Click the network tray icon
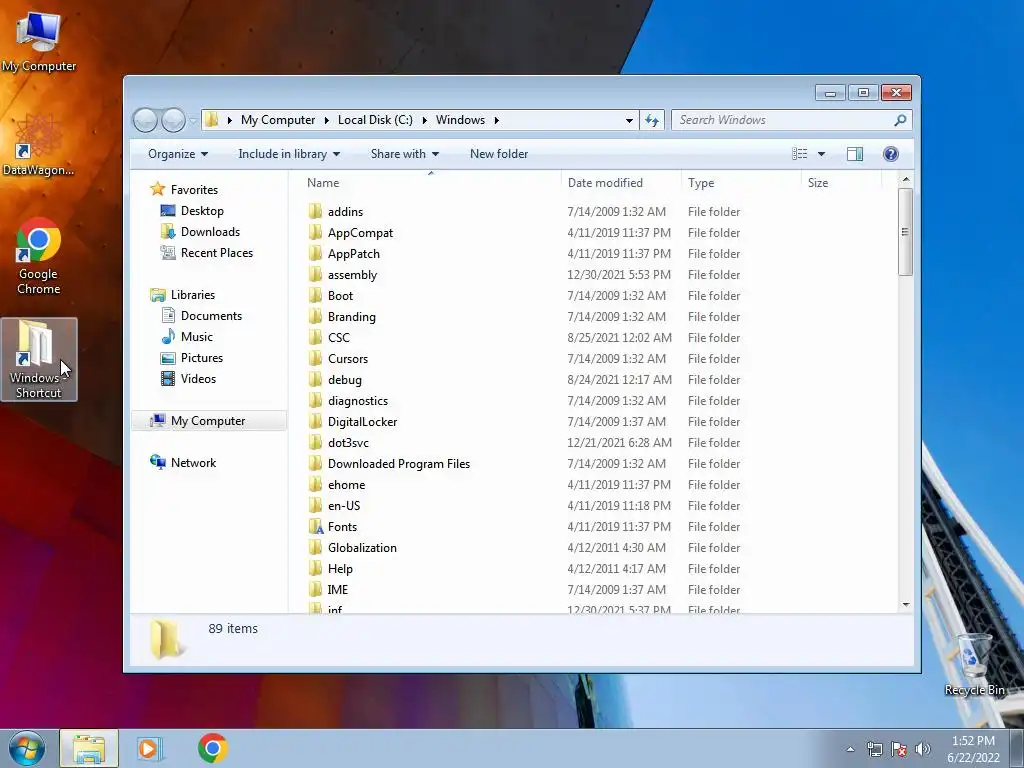Viewport: 1024px width, 768px height. click(874, 750)
